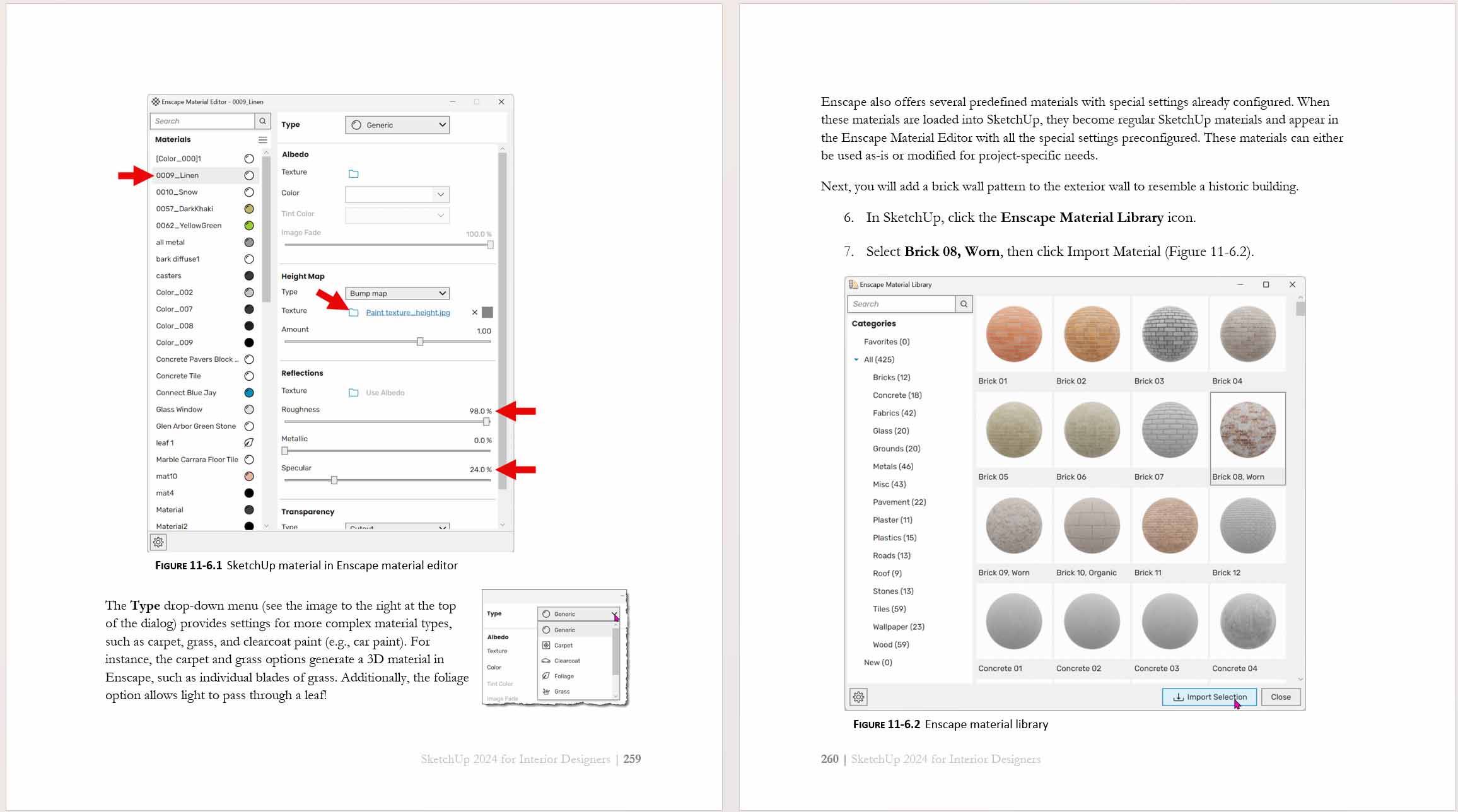The height and width of the screenshot is (812, 1458).
Task: Click the hamburger menu beside Materials header
Action: [x=263, y=139]
